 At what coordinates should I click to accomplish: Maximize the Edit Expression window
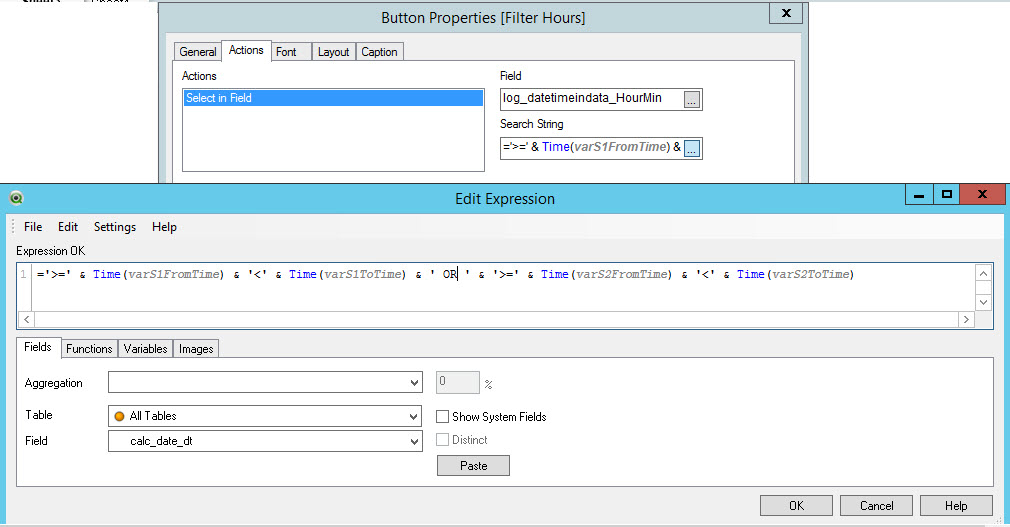(946, 196)
